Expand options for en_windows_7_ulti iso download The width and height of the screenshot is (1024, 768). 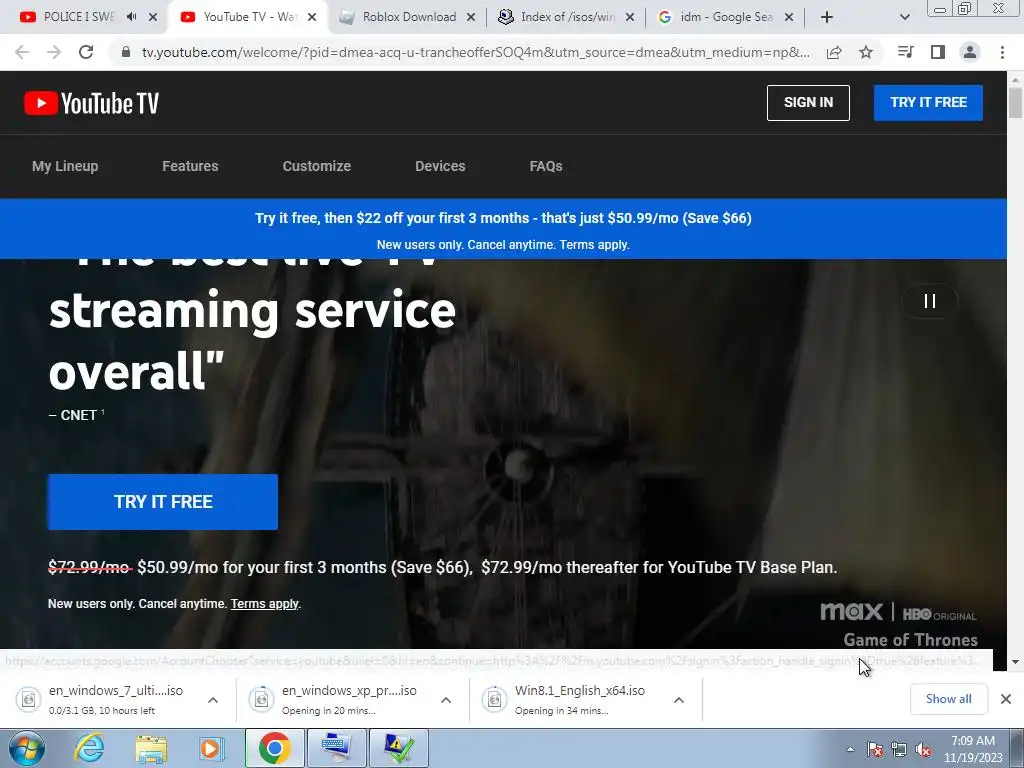[213, 700]
